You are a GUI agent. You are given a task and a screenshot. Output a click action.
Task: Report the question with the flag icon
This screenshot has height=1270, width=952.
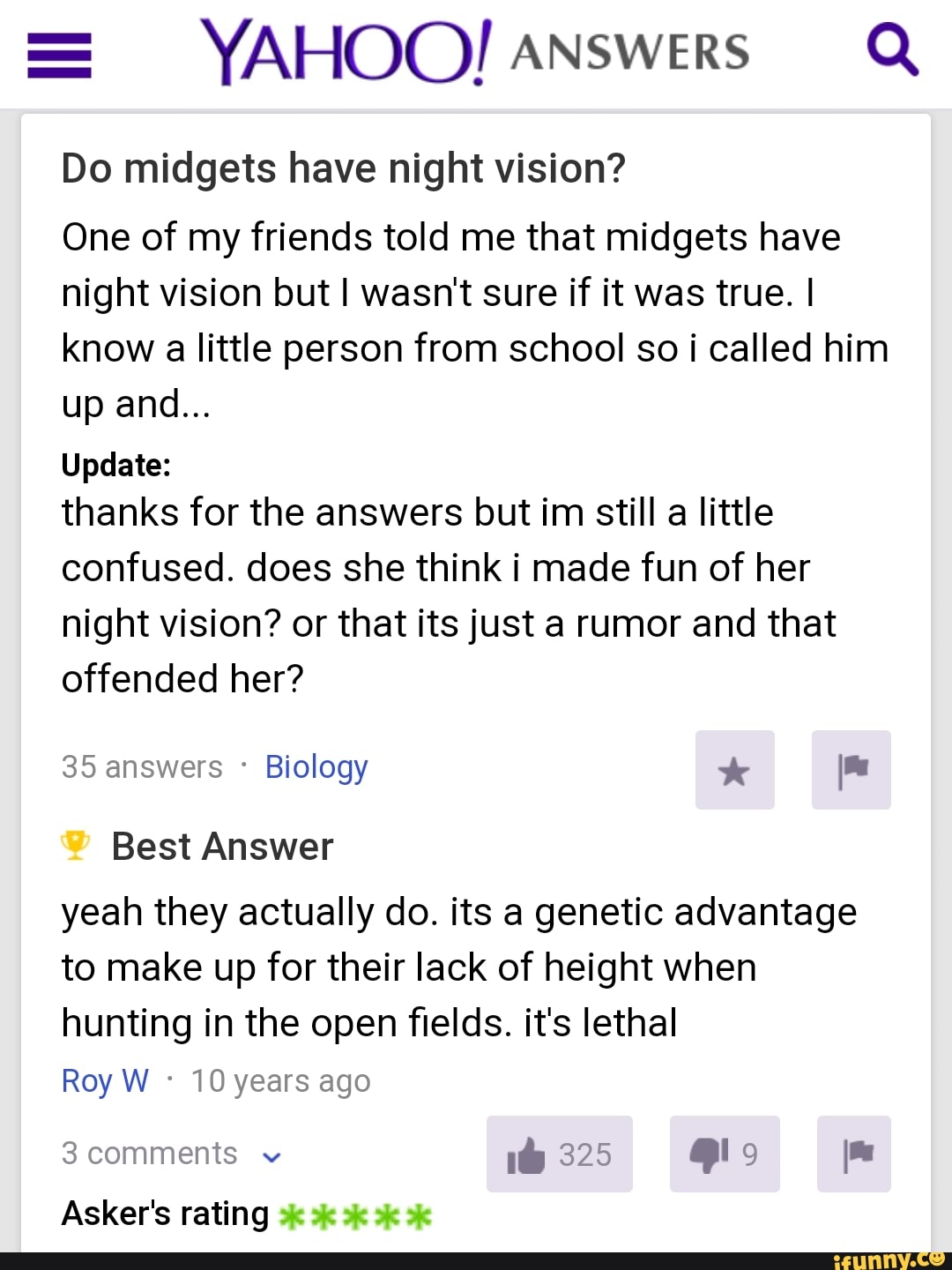point(851,770)
